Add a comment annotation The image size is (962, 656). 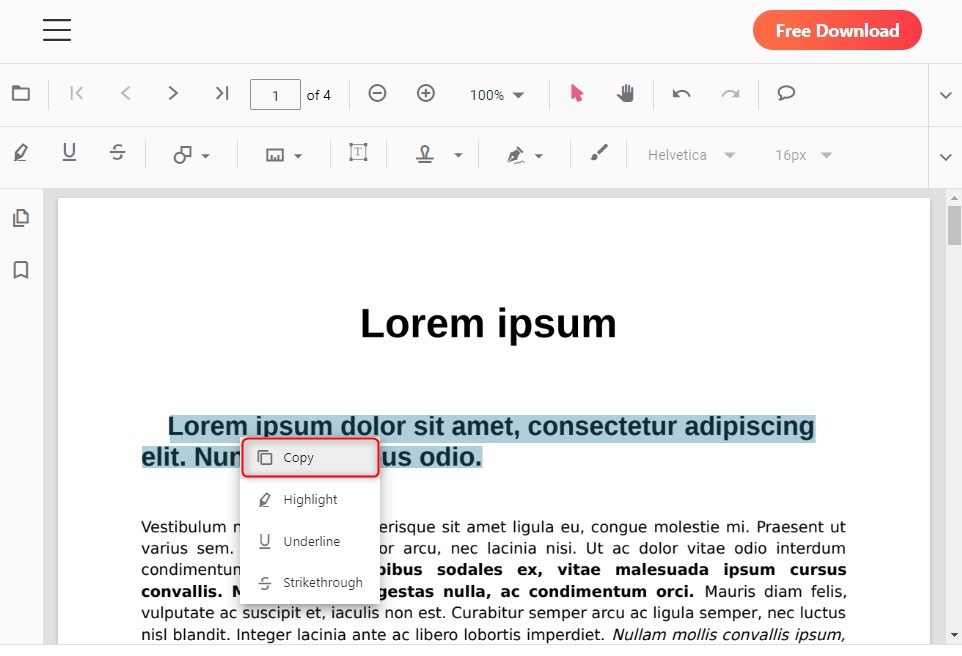point(786,94)
